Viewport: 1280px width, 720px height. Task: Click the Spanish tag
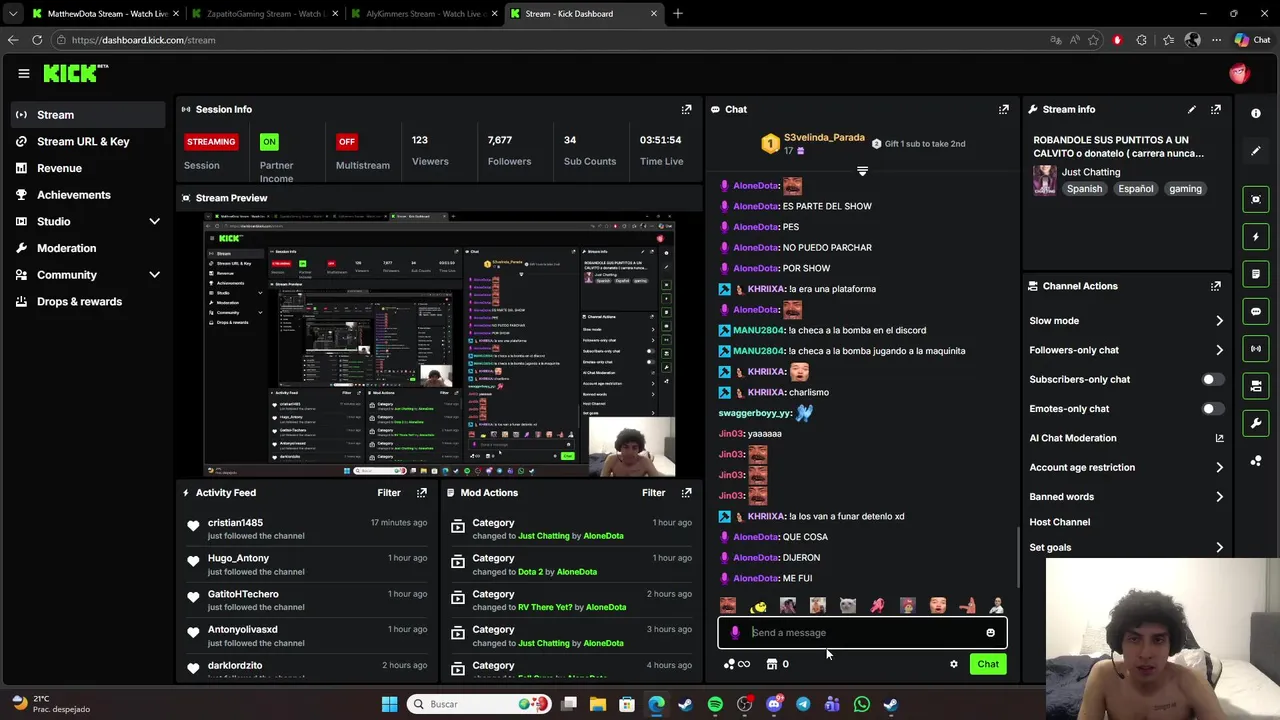1084,189
